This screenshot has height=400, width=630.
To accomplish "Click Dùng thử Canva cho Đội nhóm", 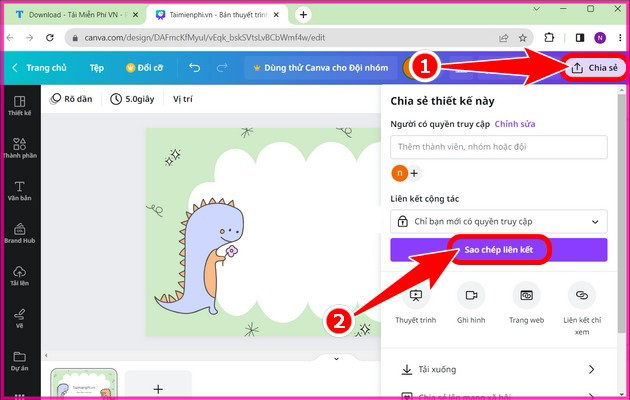I will 321,67.
